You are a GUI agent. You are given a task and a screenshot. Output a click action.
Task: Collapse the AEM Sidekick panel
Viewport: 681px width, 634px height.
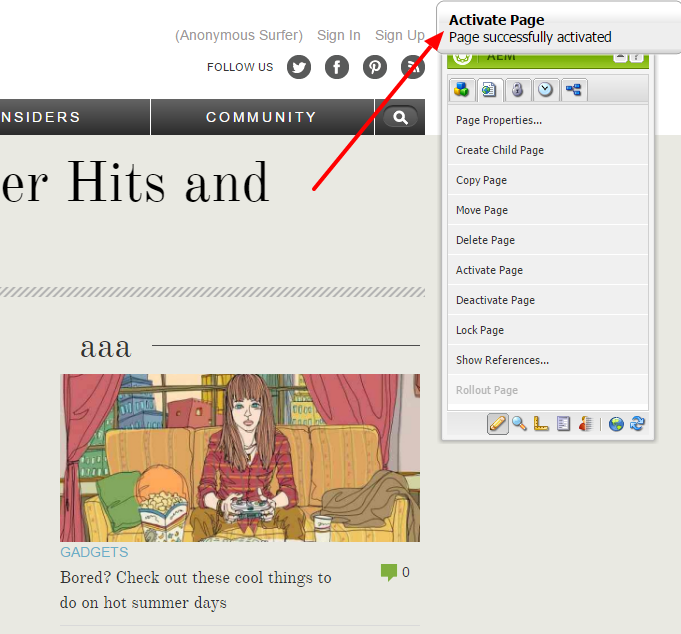pyautogui.click(x=621, y=57)
